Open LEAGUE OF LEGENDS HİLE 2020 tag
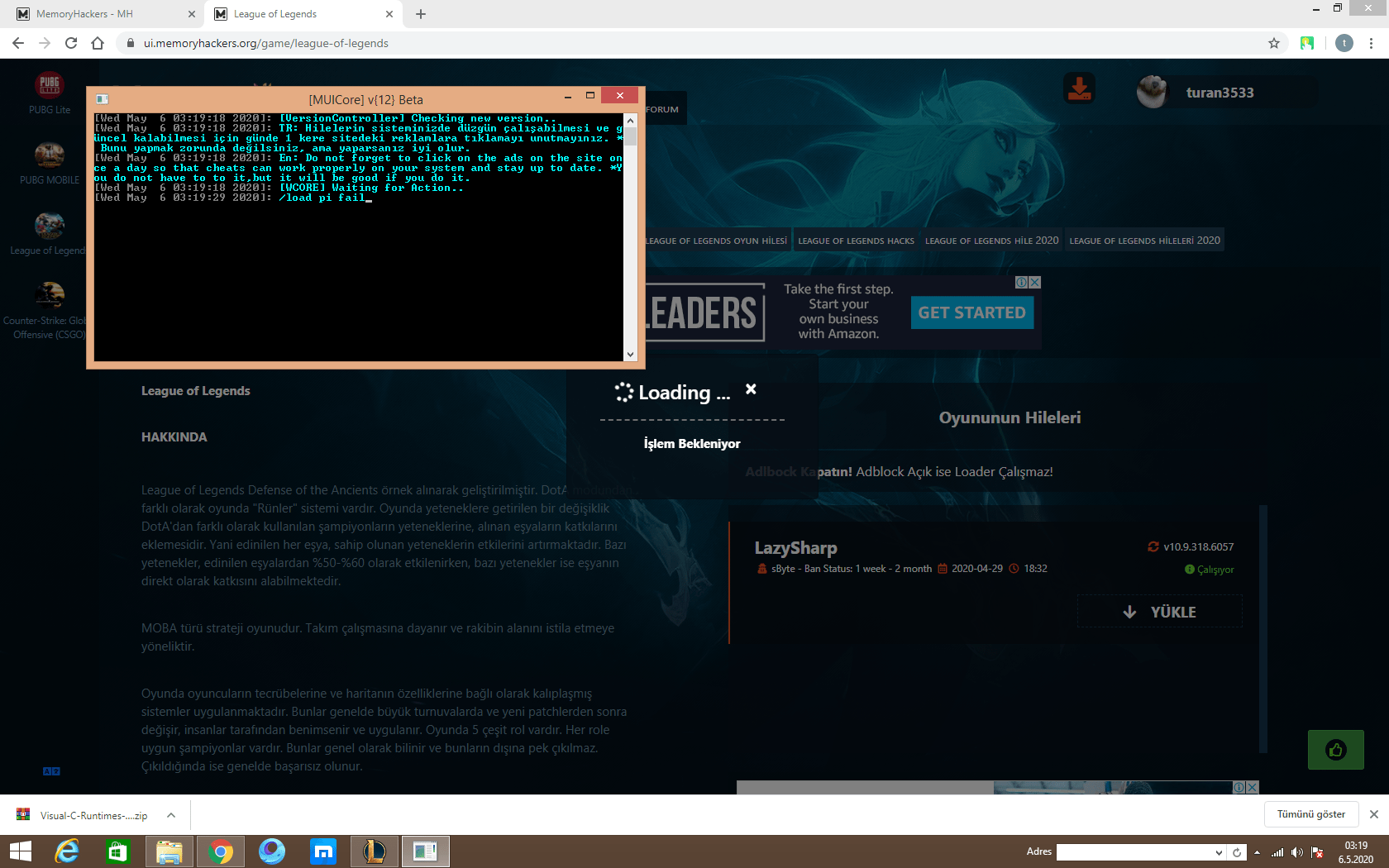Image resolution: width=1389 pixels, height=868 pixels. click(x=991, y=241)
